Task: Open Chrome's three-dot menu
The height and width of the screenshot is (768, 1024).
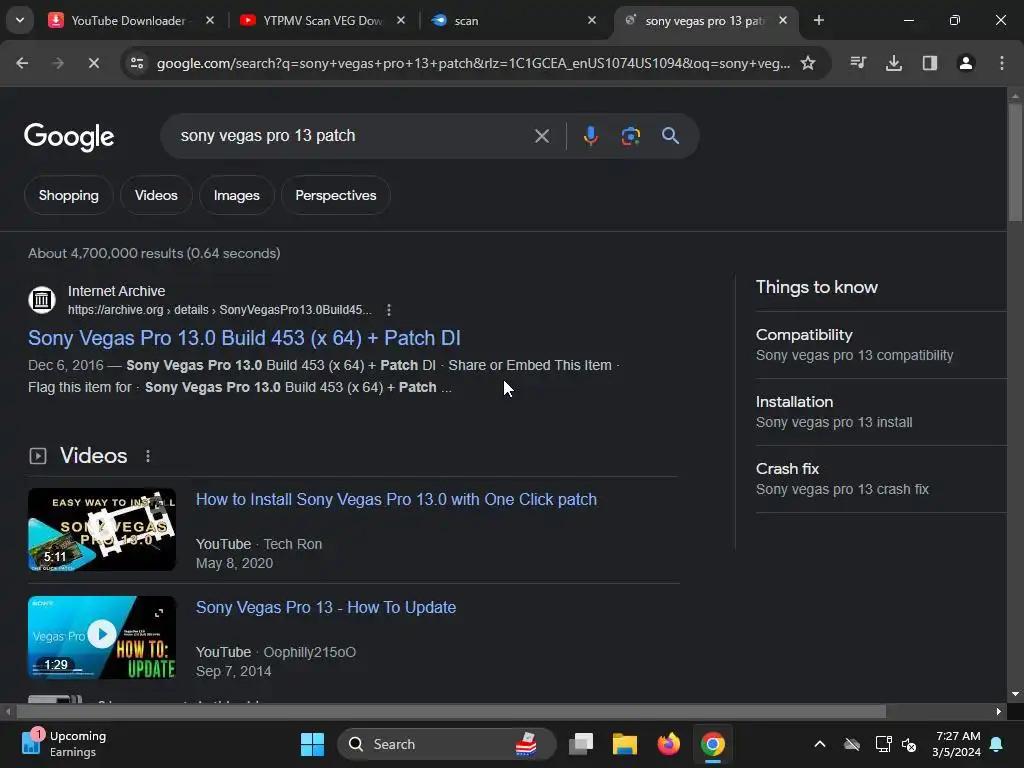Action: click(x=1001, y=63)
